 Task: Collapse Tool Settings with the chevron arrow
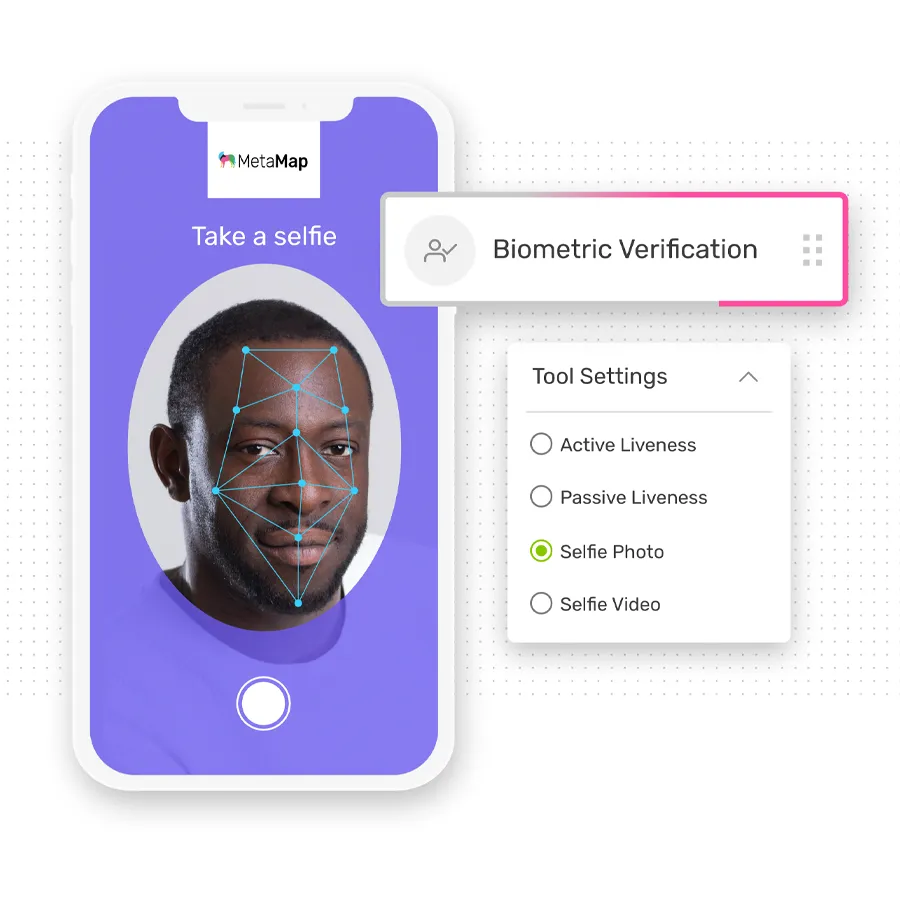(x=748, y=377)
